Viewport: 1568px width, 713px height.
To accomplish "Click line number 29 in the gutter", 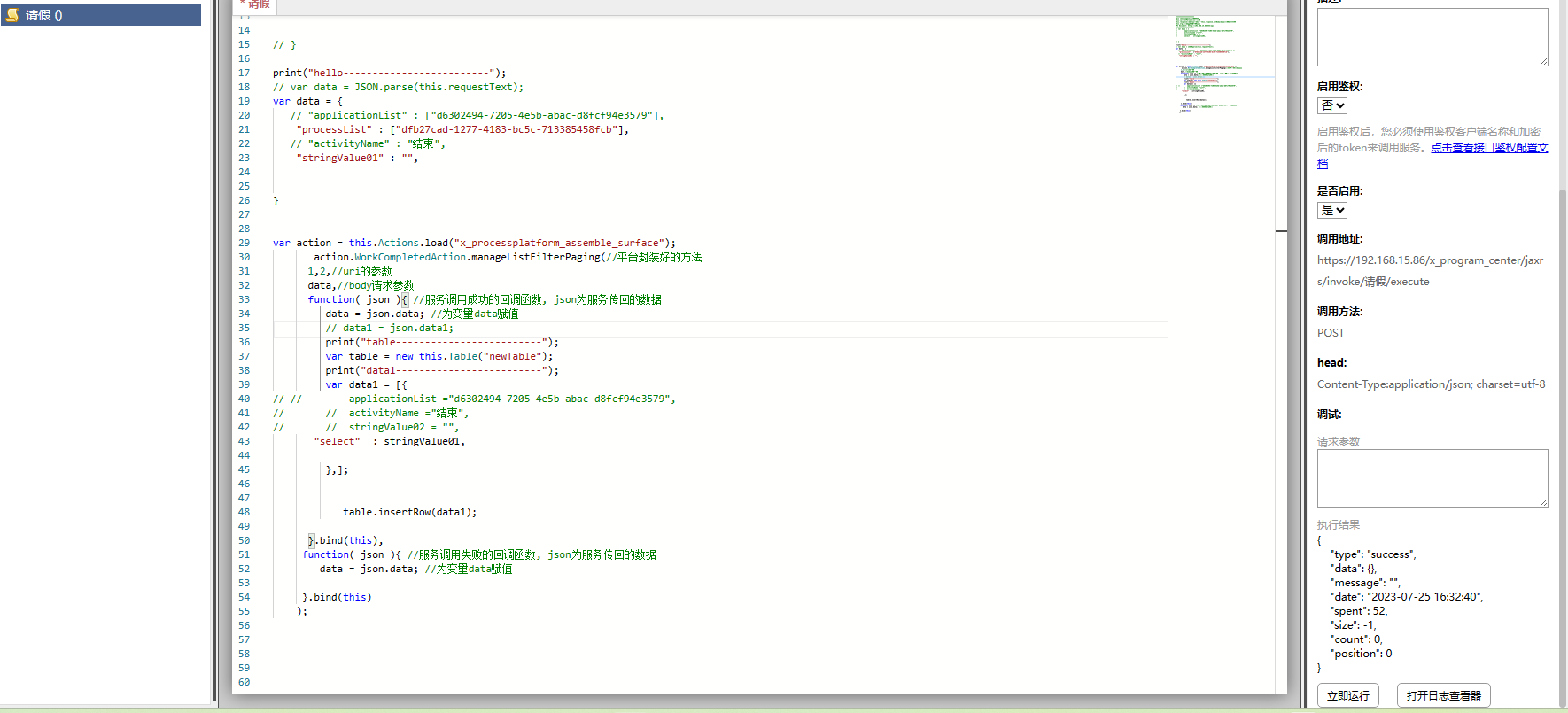I will pyautogui.click(x=244, y=243).
